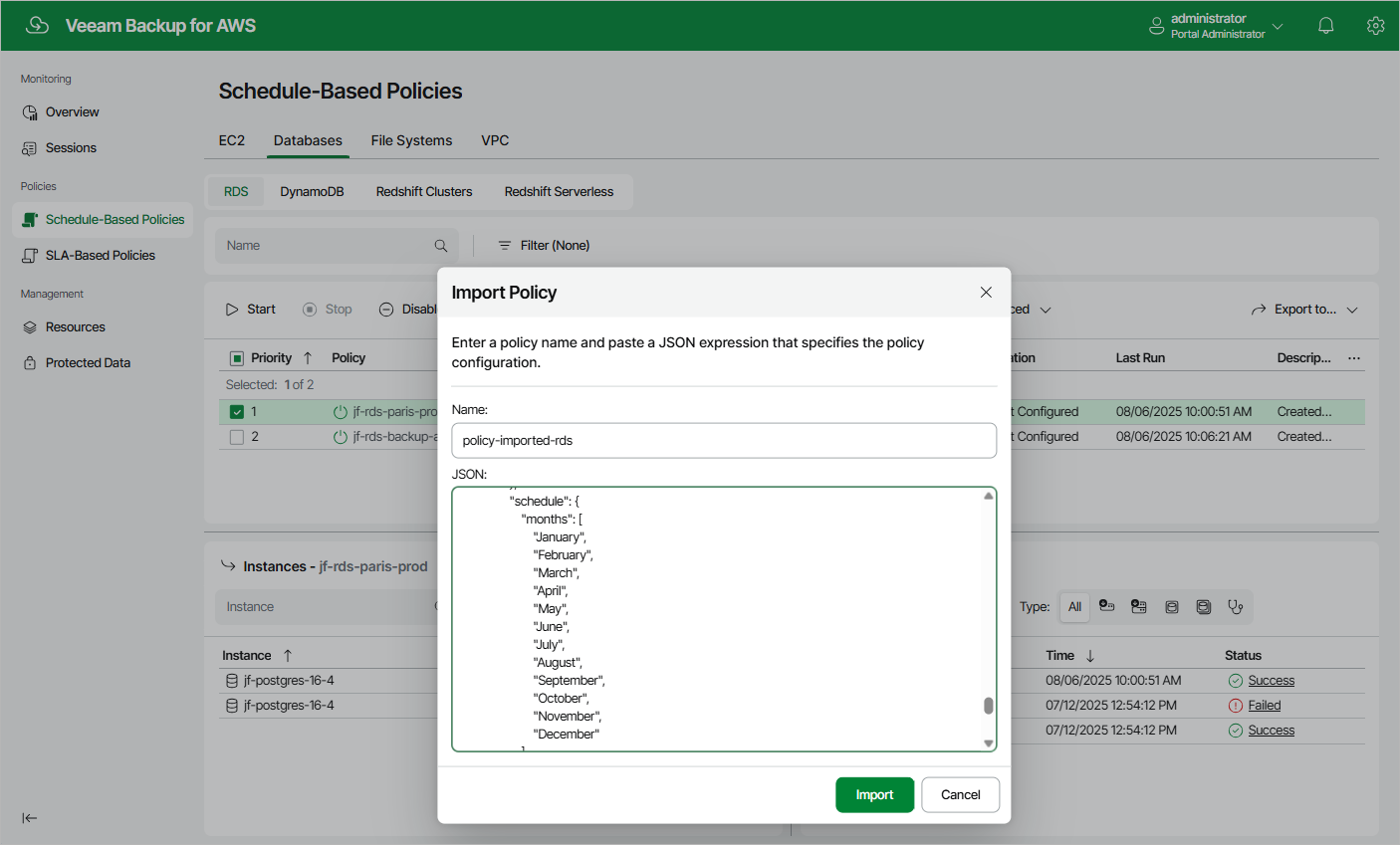Click JSON scrollbar up arrow
The height and width of the screenshot is (845, 1400).
pos(989,496)
